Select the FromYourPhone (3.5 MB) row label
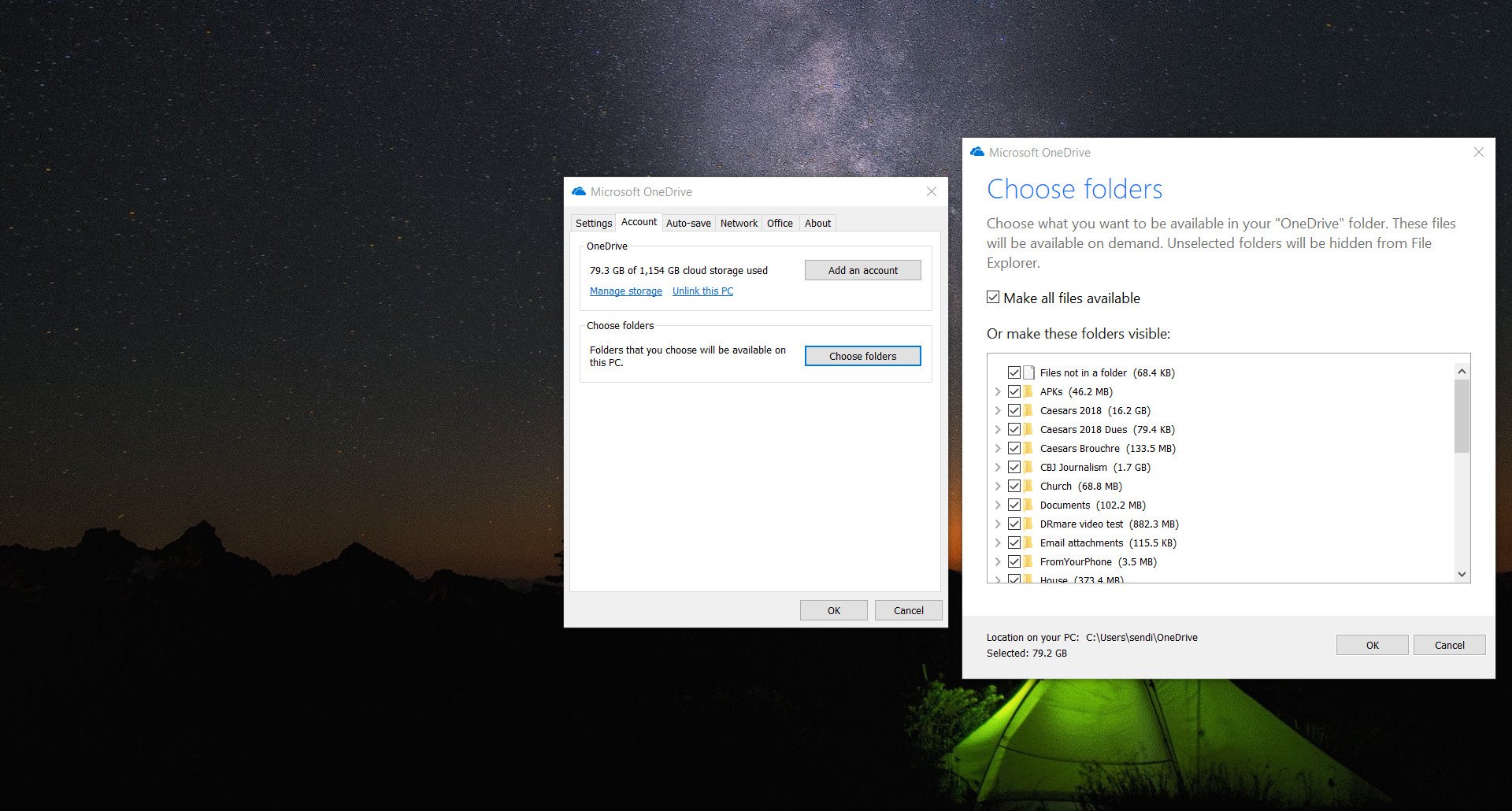This screenshot has width=1512, height=811. pos(1099,561)
